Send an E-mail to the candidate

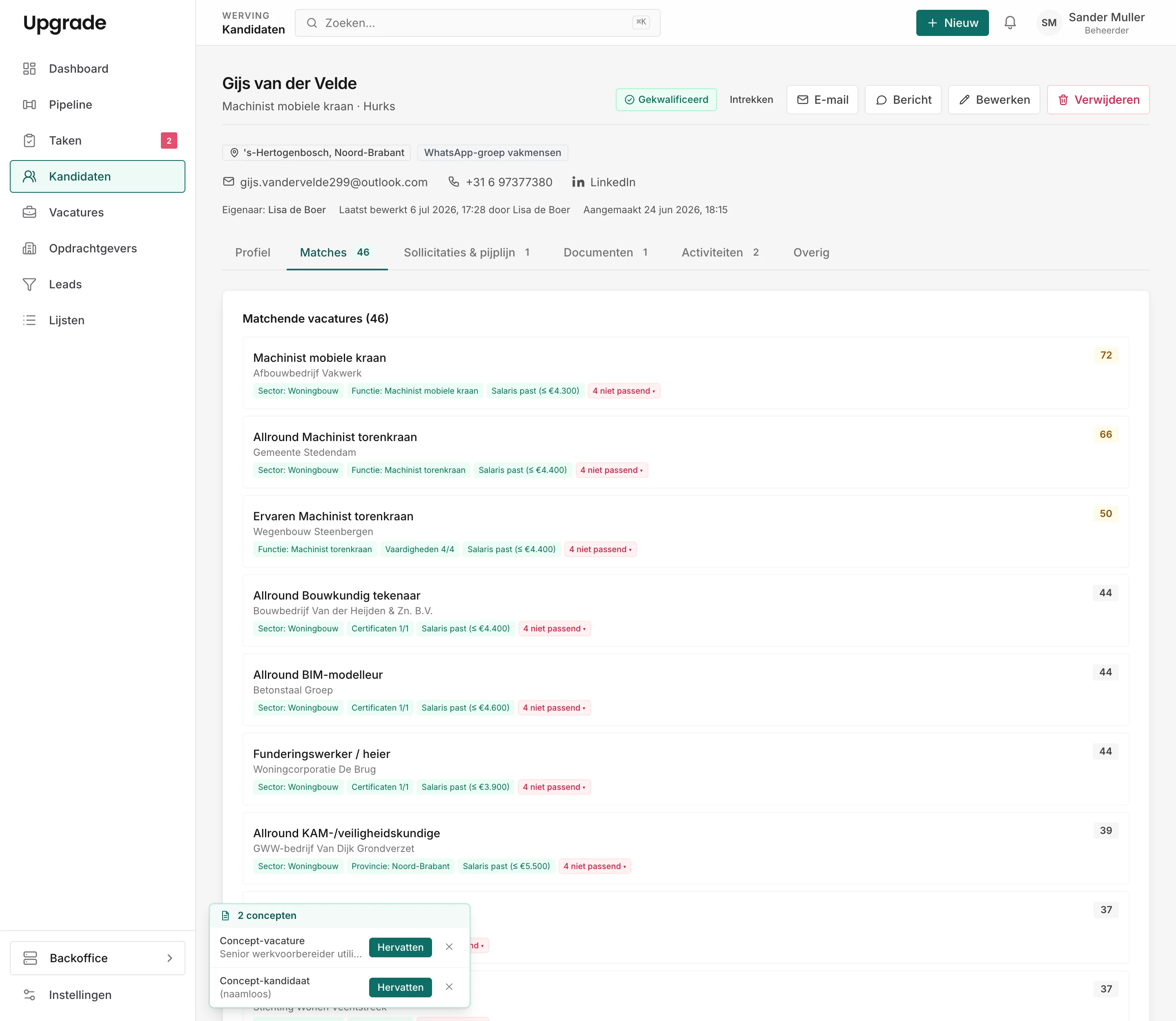coord(822,100)
